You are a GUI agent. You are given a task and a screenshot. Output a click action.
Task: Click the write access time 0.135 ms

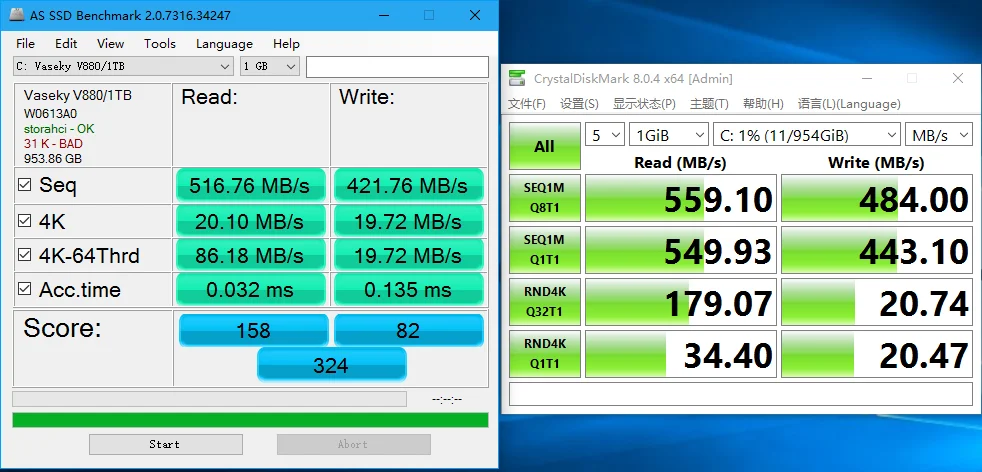[x=408, y=289]
